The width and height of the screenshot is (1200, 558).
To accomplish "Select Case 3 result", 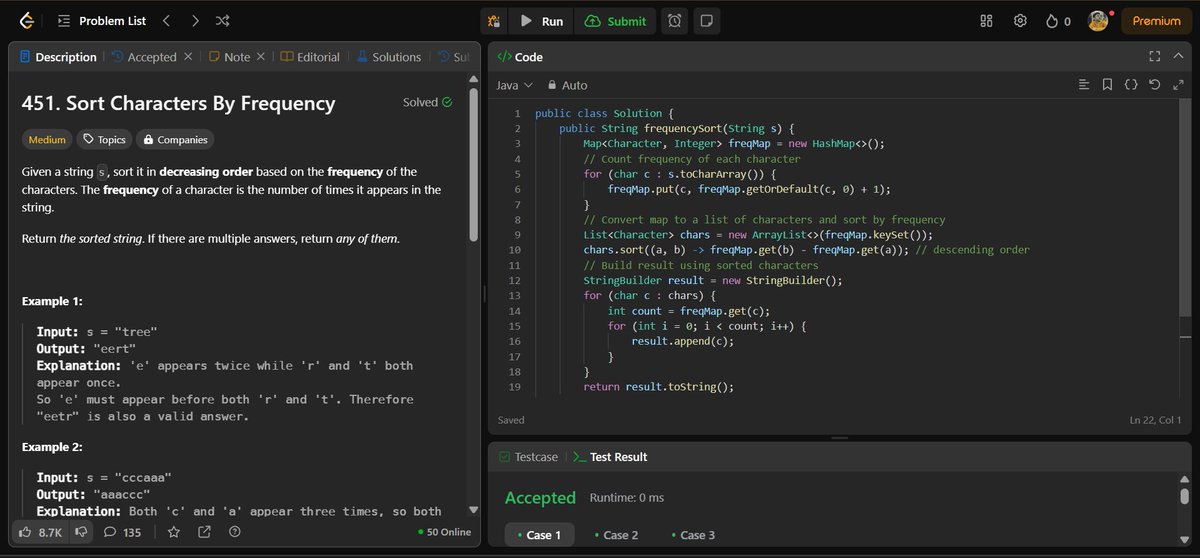I will point(692,535).
